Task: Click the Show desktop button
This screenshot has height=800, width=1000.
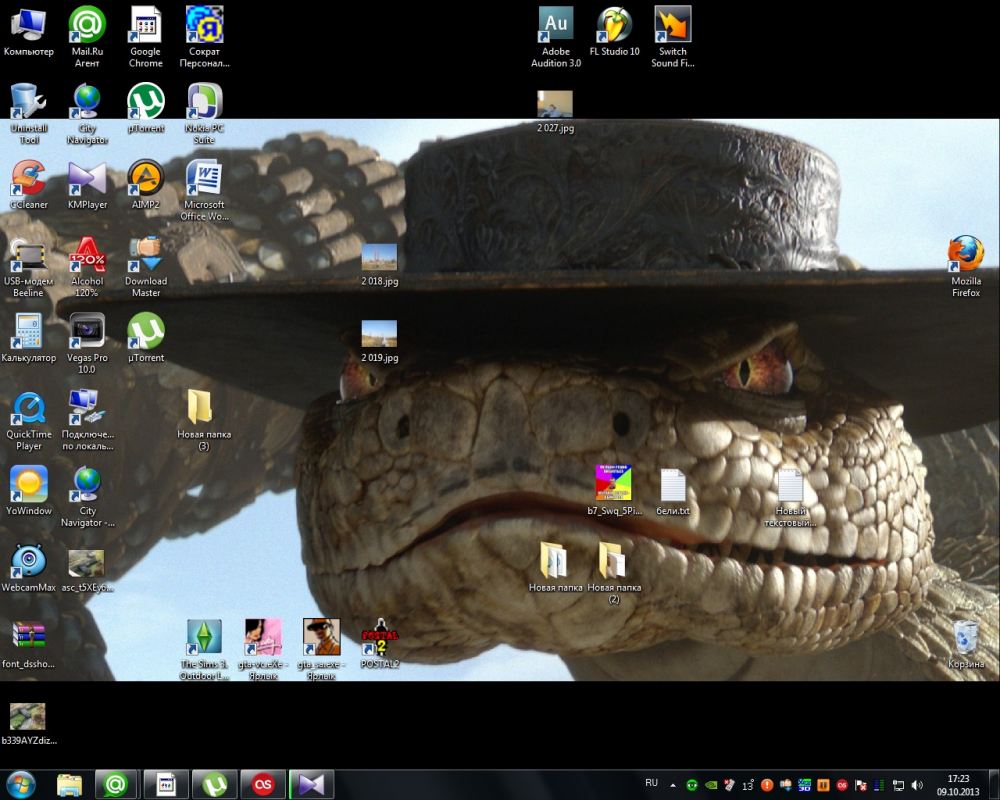Action: 994,784
